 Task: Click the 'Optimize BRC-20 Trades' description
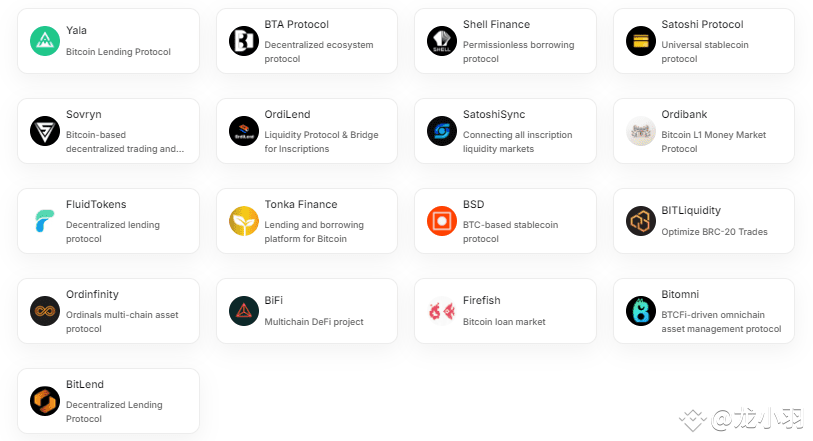point(714,232)
